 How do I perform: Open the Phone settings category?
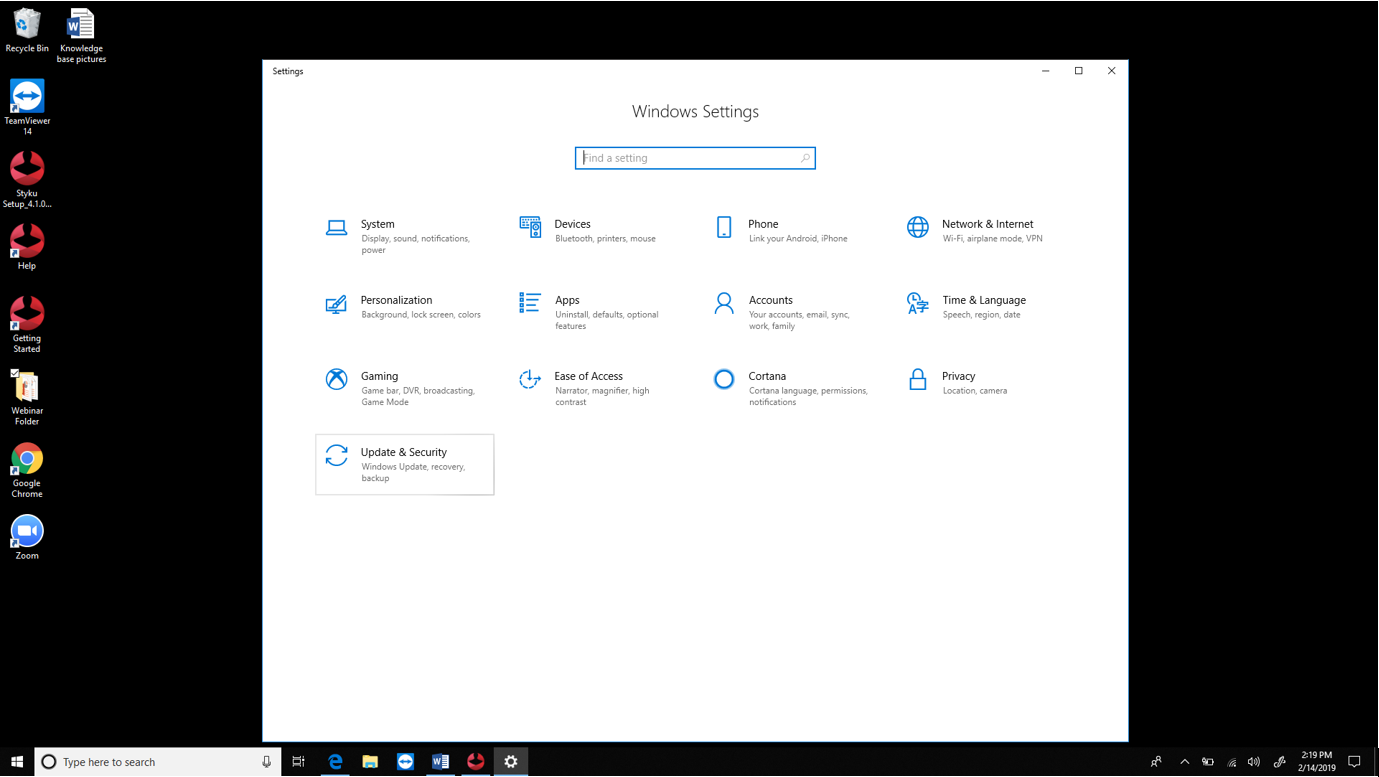(x=762, y=225)
